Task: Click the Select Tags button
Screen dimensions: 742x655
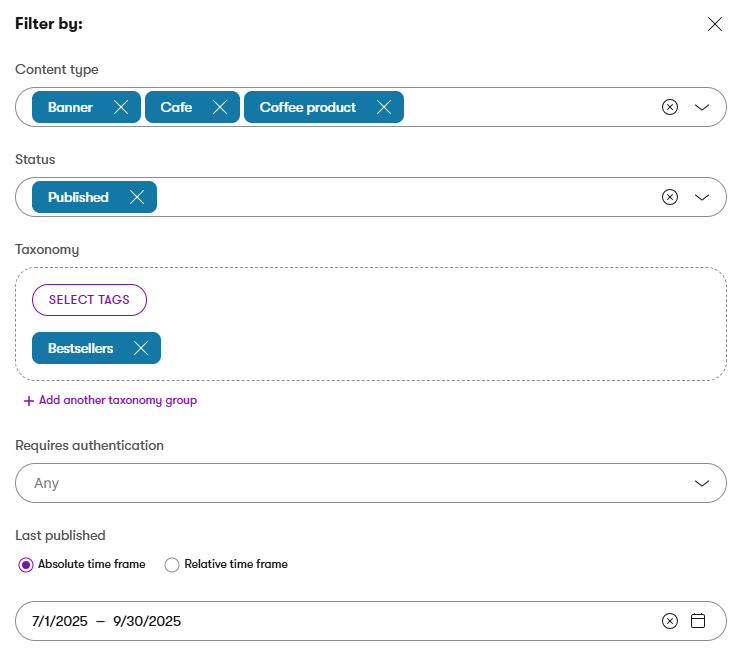Action: point(89,300)
